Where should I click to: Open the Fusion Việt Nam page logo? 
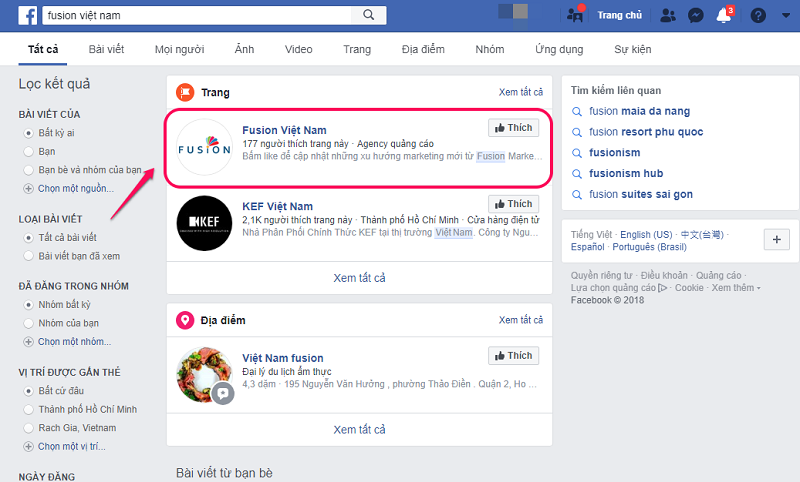pos(204,147)
